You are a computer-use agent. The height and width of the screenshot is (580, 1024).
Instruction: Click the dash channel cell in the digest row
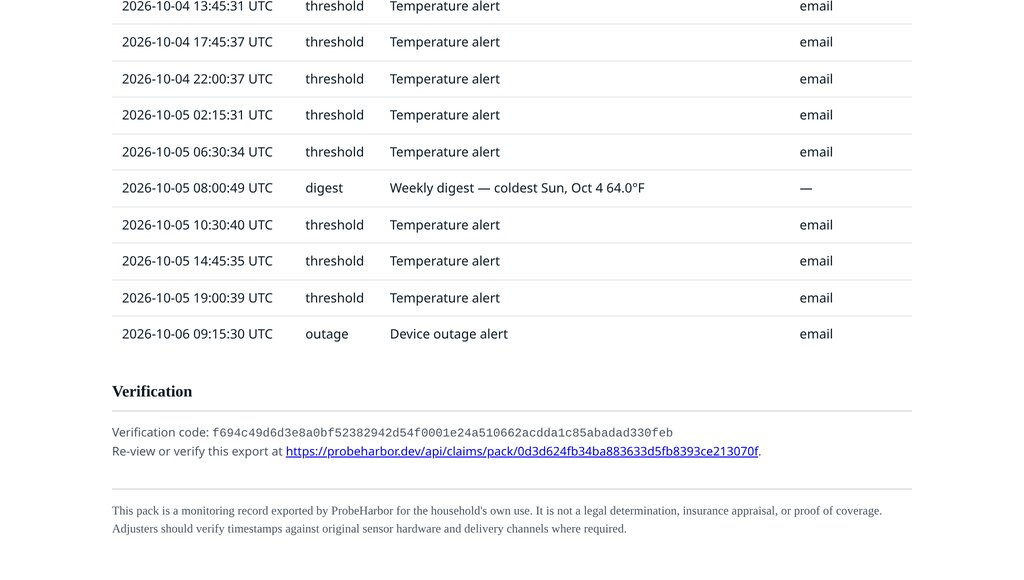(x=806, y=189)
